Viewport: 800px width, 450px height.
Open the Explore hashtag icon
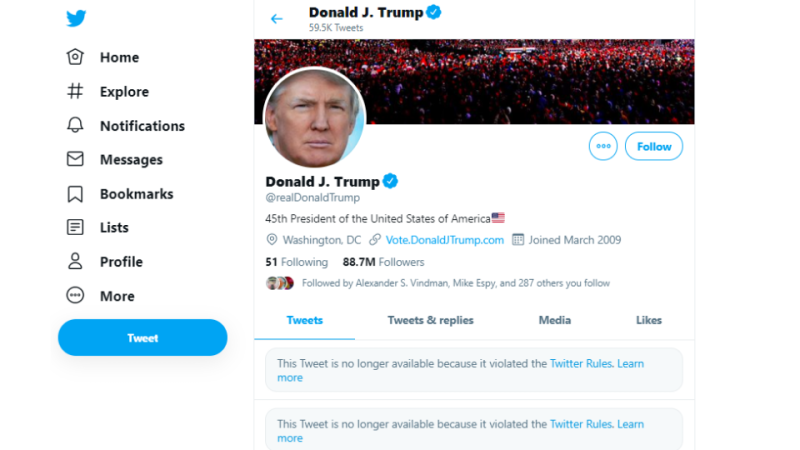click(x=75, y=91)
